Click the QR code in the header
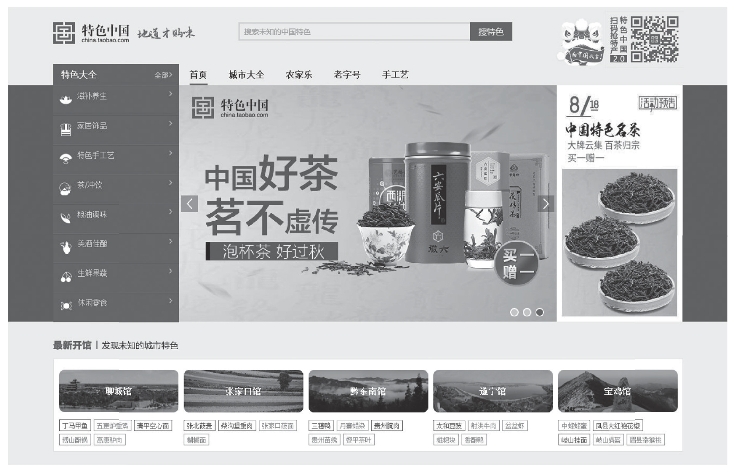This screenshot has height=472, width=736. click(655, 39)
